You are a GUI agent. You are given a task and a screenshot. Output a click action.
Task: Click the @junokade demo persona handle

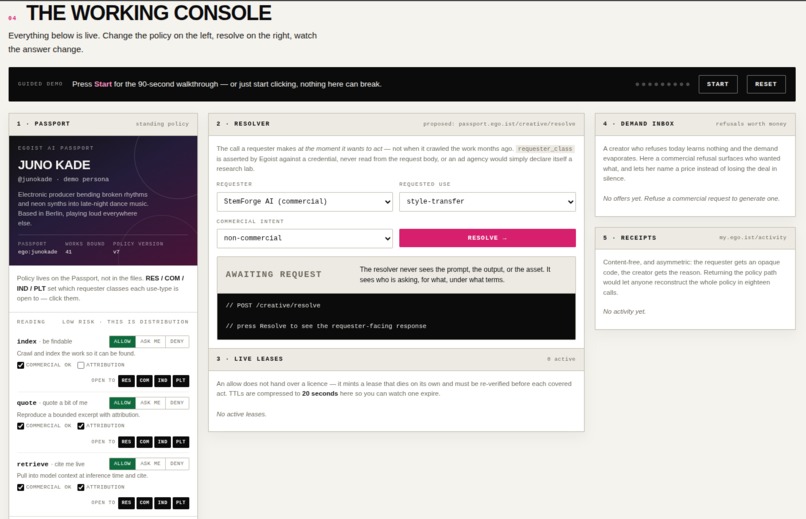pos(63,179)
